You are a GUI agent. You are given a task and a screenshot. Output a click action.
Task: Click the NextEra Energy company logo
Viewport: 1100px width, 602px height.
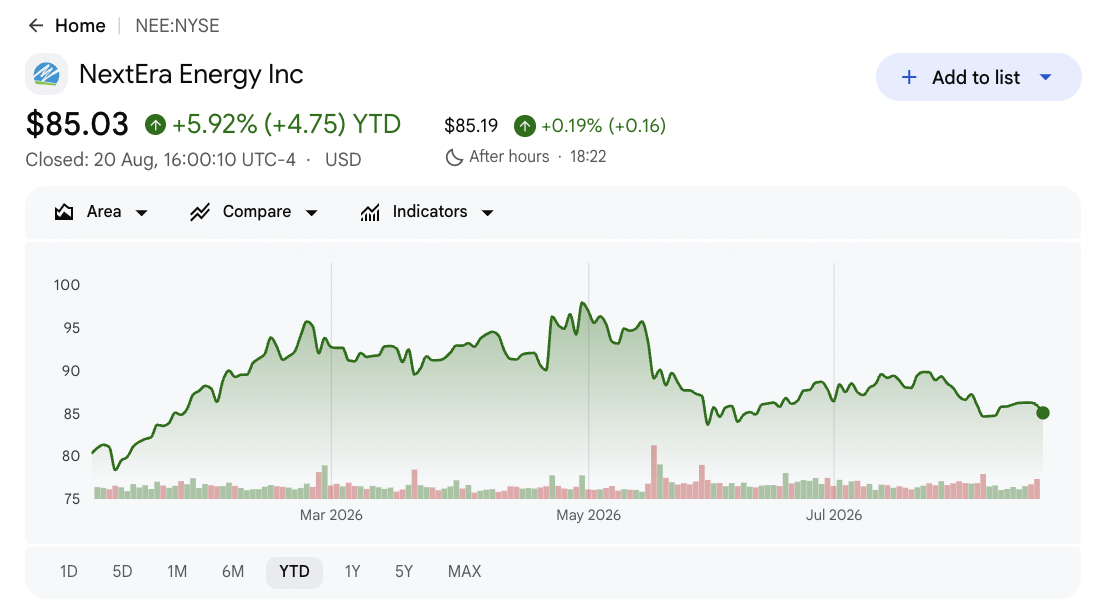click(x=46, y=74)
